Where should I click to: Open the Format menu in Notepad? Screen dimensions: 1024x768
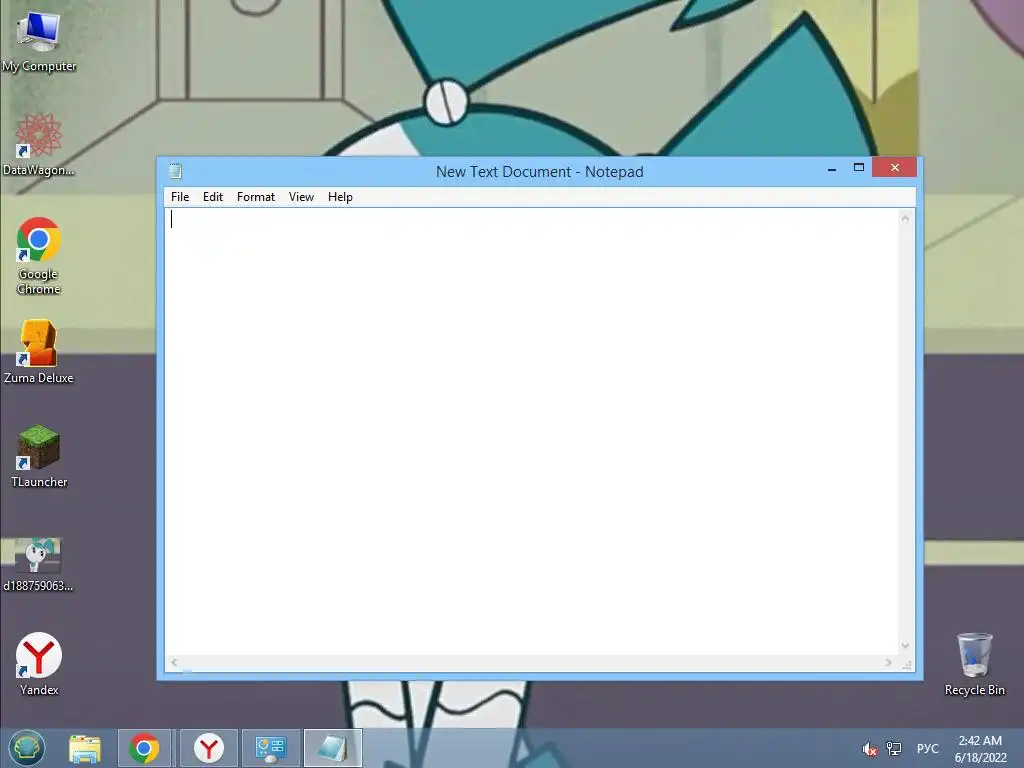tap(255, 197)
